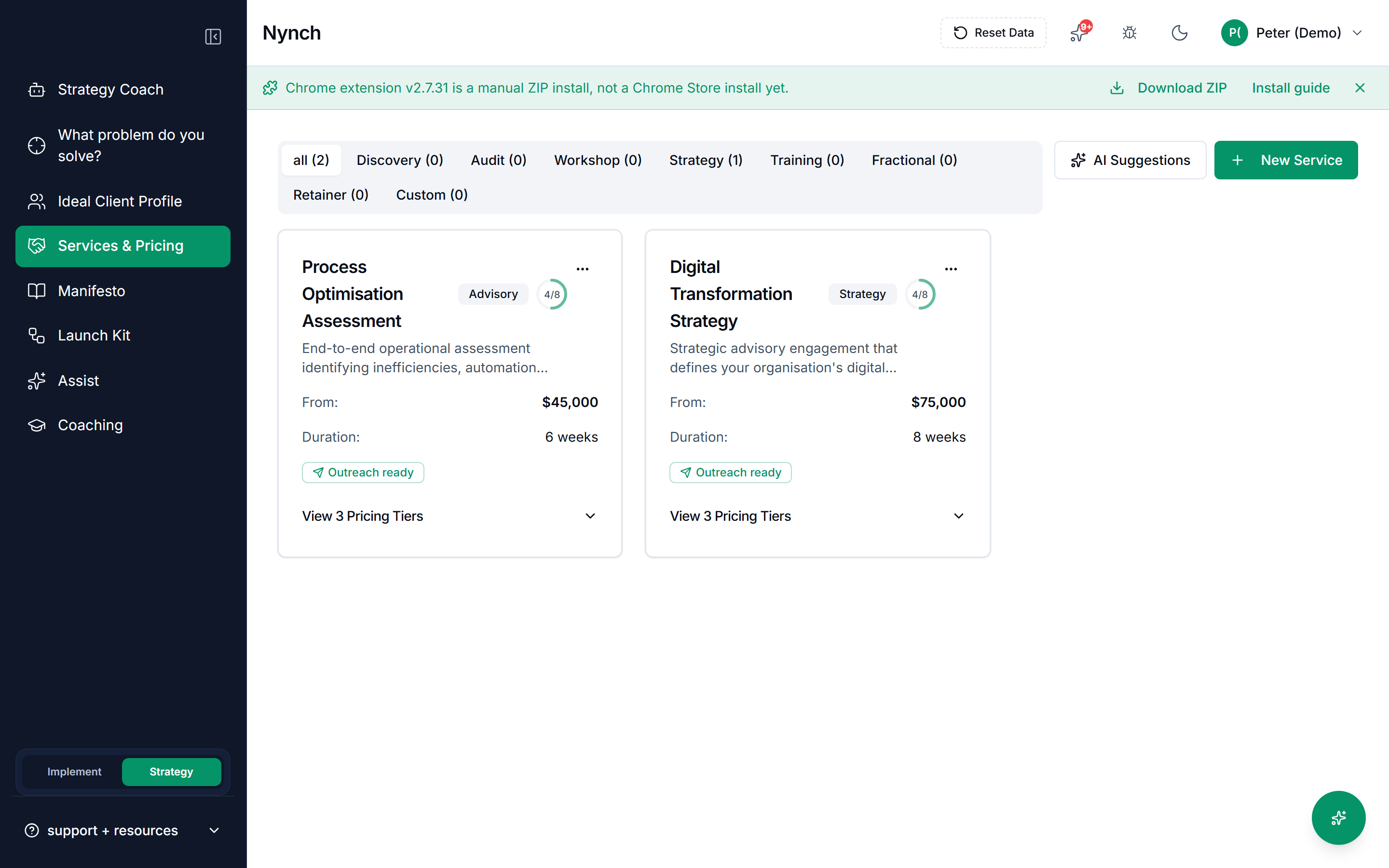Select the Retainer (0) tab
This screenshot has height=868, width=1389.
click(330, 195)
